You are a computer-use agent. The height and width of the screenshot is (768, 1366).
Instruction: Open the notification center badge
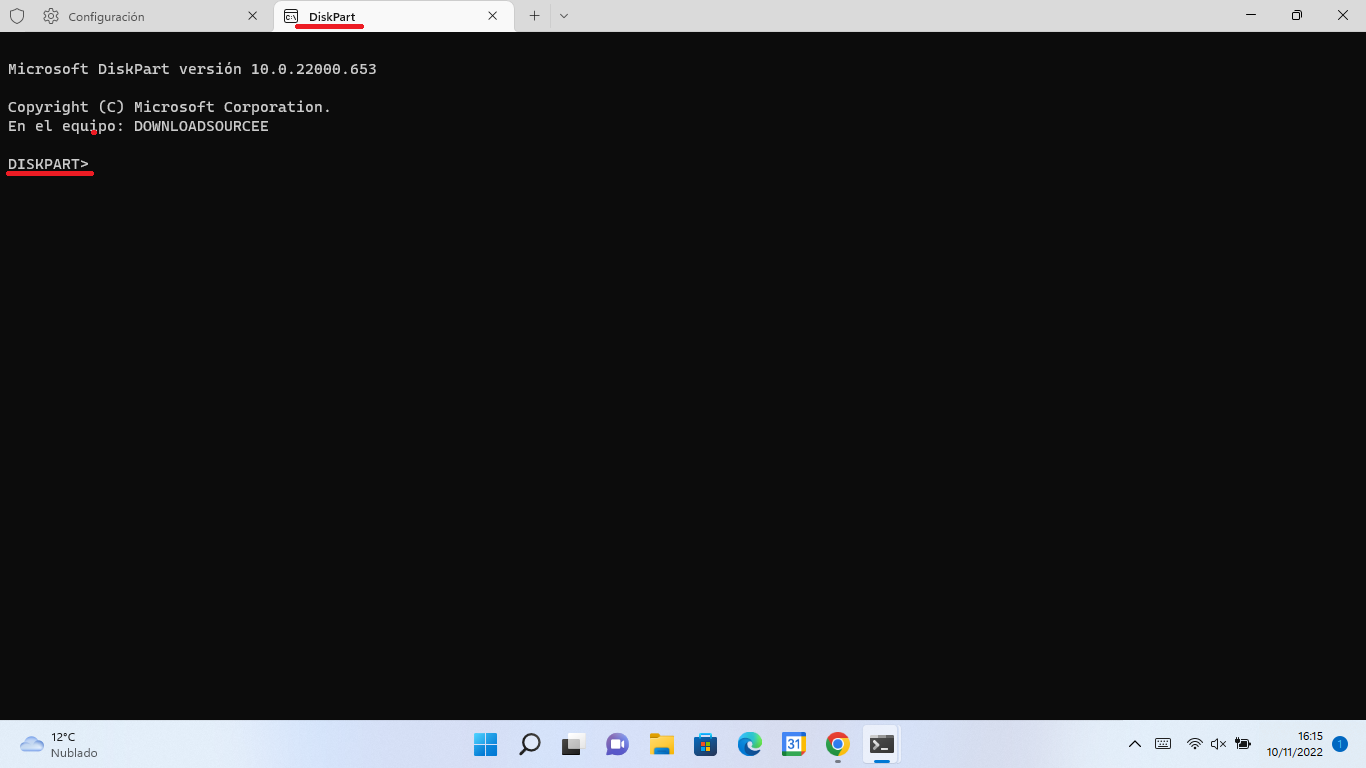(x=1339, y=744)
